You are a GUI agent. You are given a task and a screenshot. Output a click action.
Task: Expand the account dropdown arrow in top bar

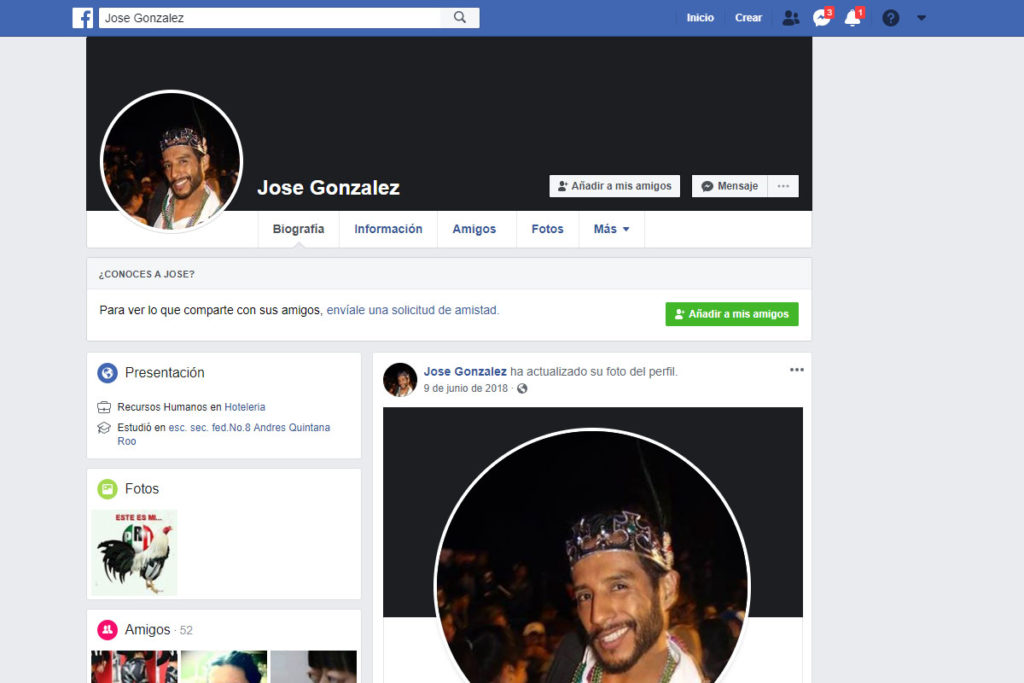921,18
